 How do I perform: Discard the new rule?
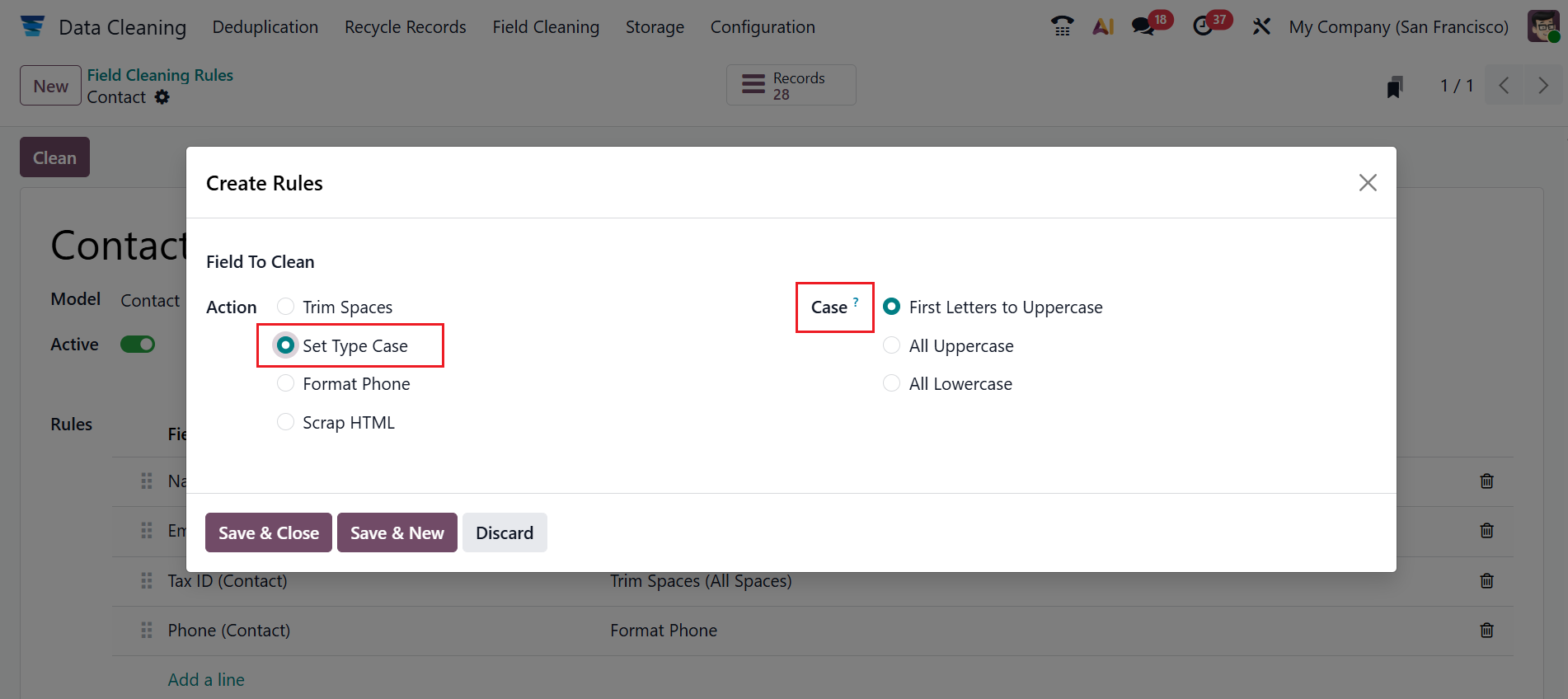pyautogui.click(x=504, y=532)
